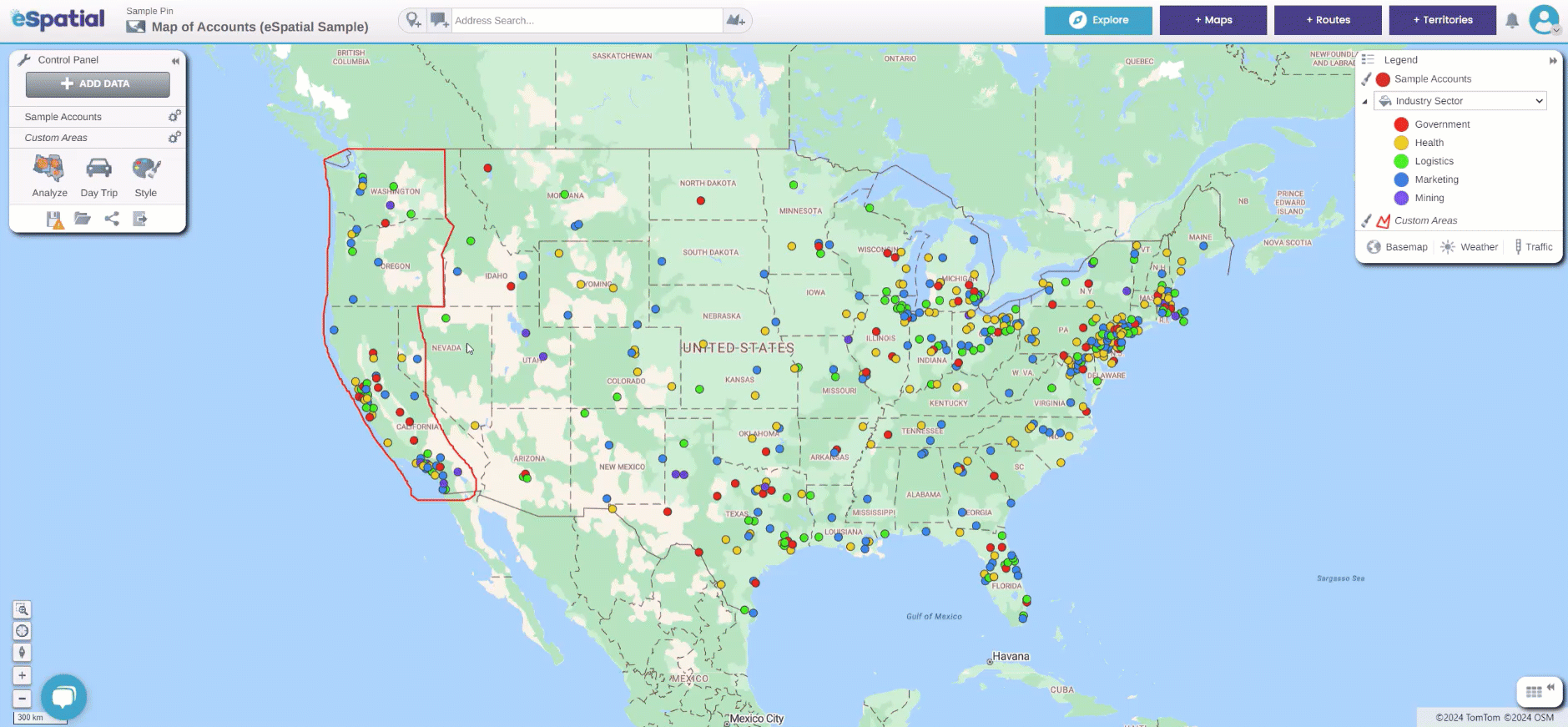
Task: Open Custom Areas layer settings gear
Action: 174,137
